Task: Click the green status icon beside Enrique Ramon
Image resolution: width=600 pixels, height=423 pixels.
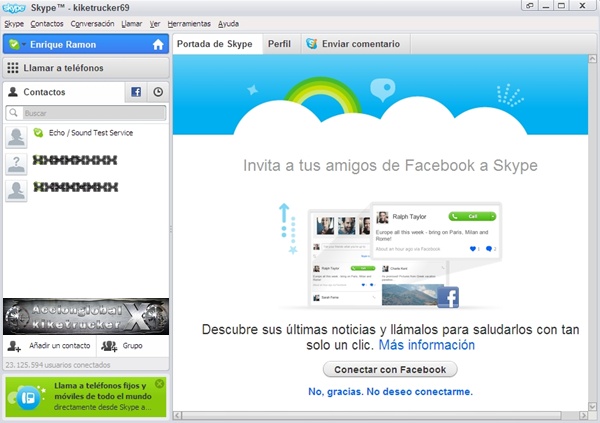Action: click(14, 44)
